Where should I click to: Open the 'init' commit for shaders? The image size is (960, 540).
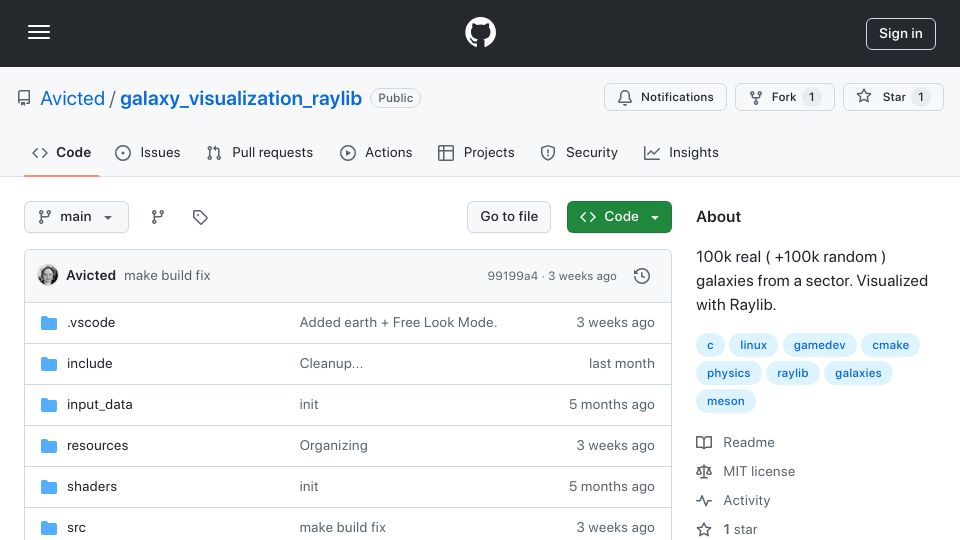(309, 487)
